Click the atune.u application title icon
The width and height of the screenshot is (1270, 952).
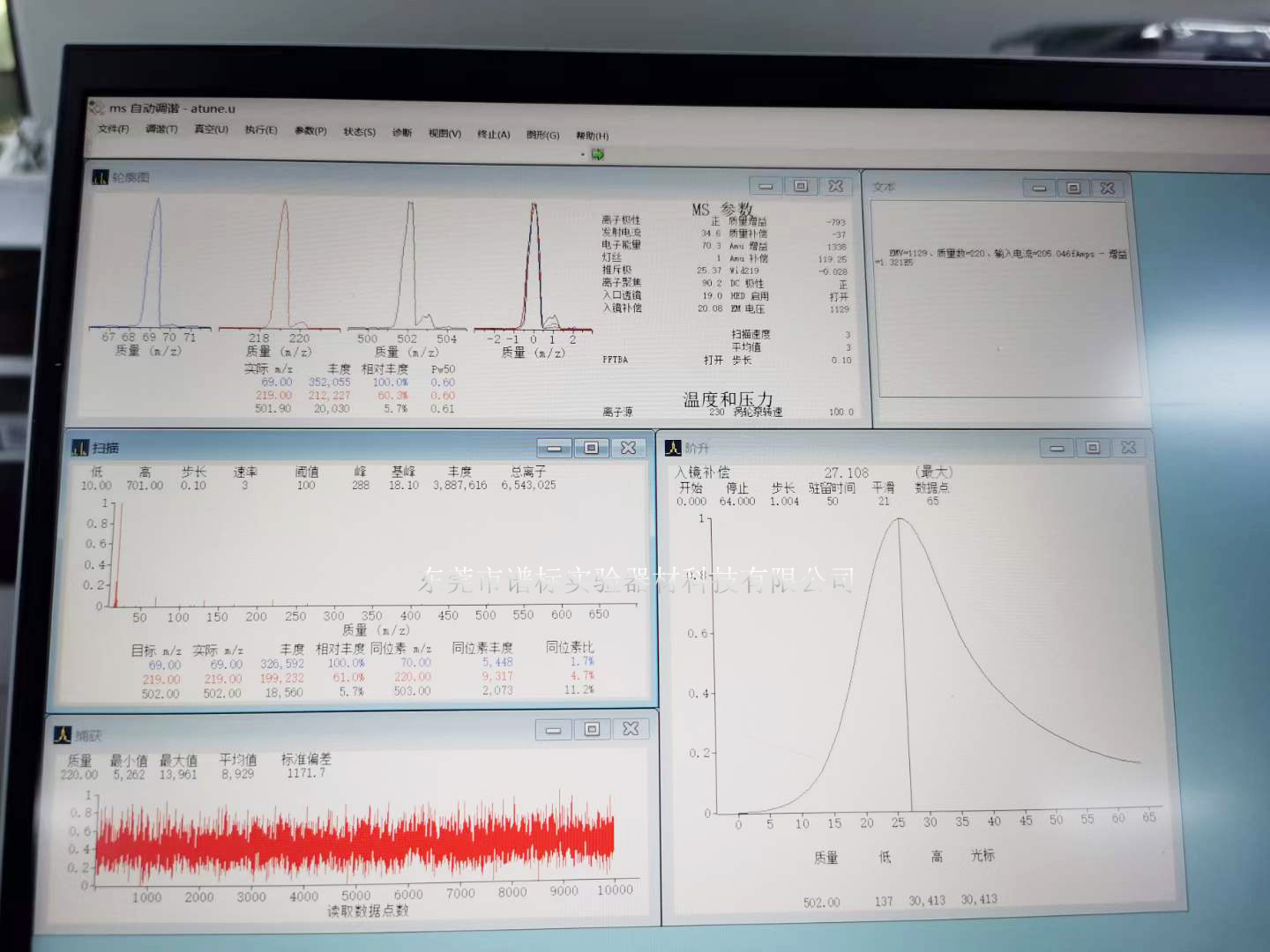coord(96,108)
